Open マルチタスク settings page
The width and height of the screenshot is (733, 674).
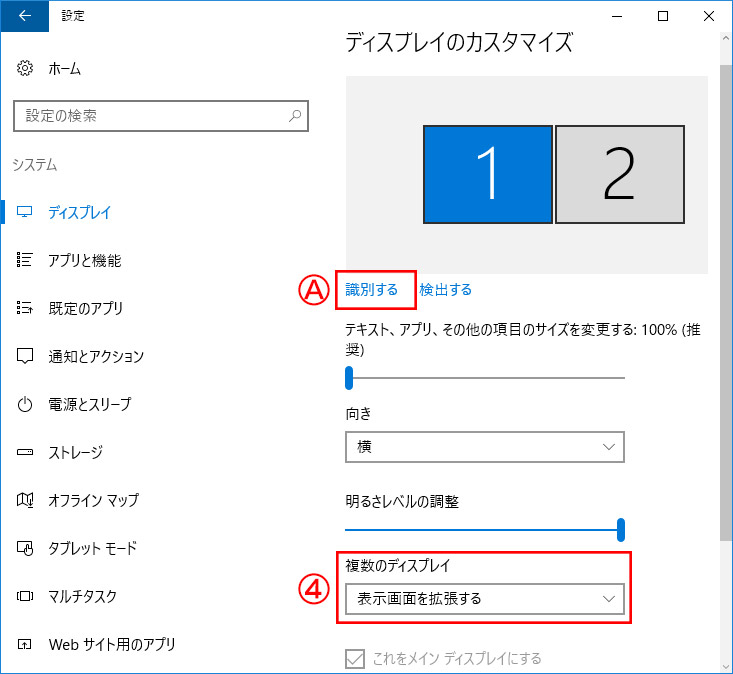pyautogui.click(x=82, y=596)
